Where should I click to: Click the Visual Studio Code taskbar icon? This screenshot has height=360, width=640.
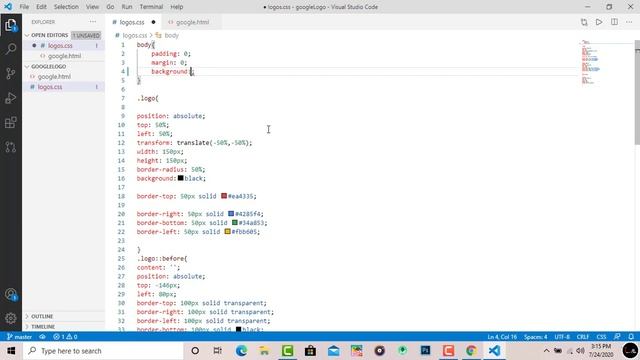494,351
